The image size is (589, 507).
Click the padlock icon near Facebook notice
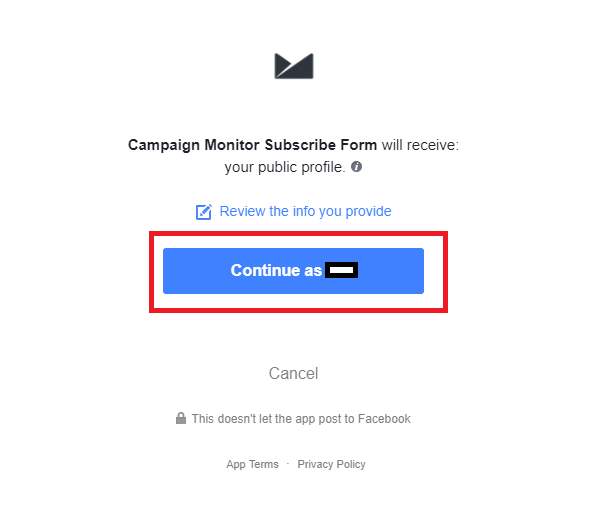click(181, 418)
